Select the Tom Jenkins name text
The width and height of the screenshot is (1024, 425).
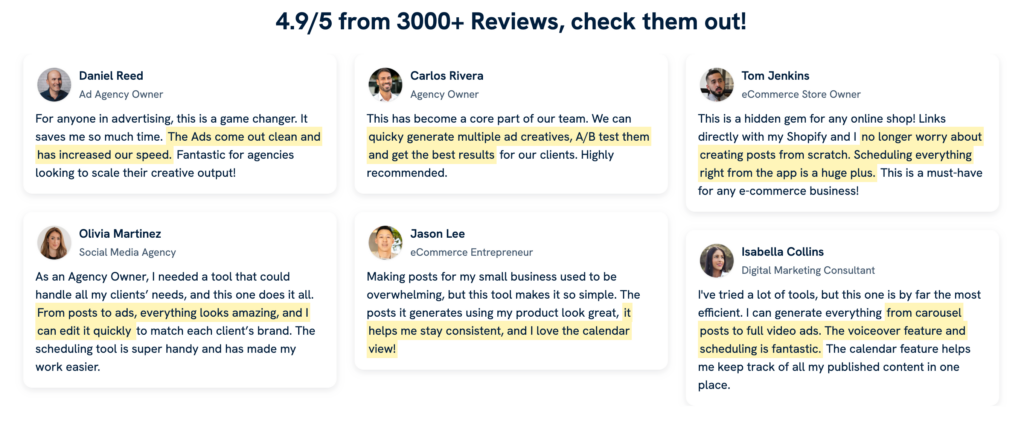click(x=775, y=76)
